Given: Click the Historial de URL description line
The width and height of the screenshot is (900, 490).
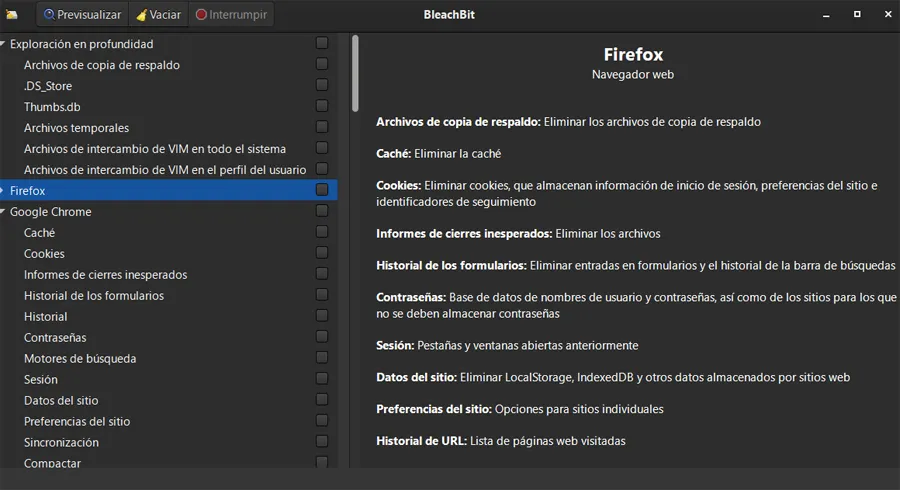Looking at the screenshot, I should pos(501,441).
